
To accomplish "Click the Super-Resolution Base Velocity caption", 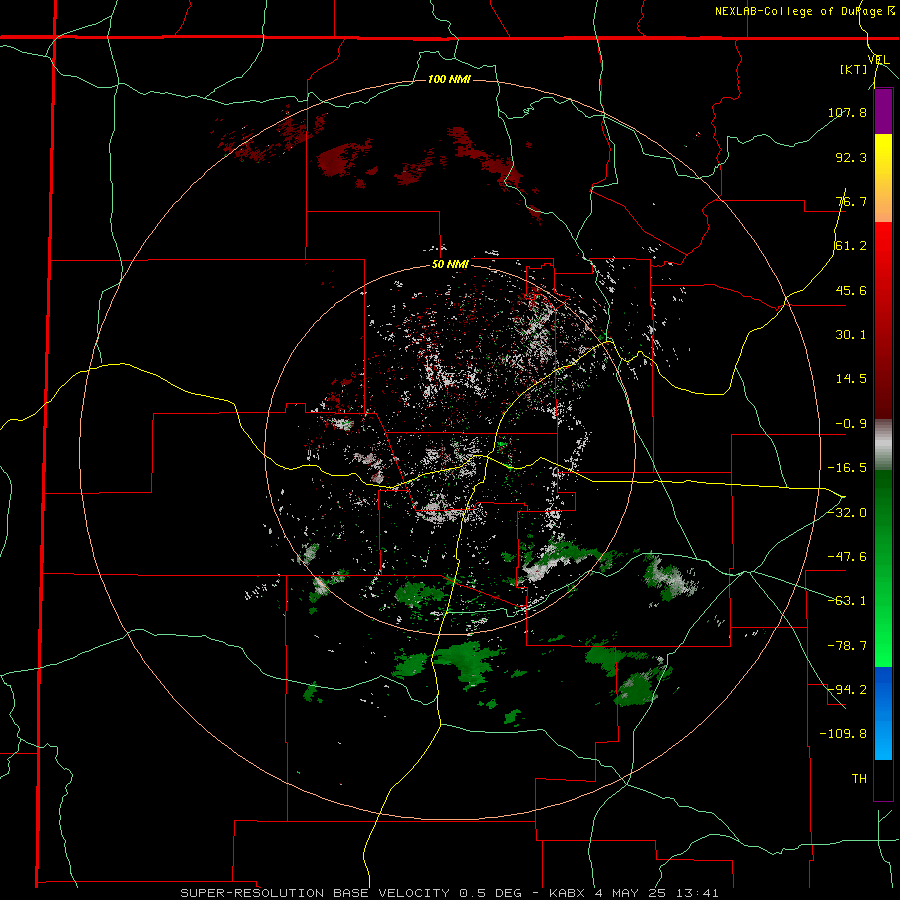I will tap(449, 893).
